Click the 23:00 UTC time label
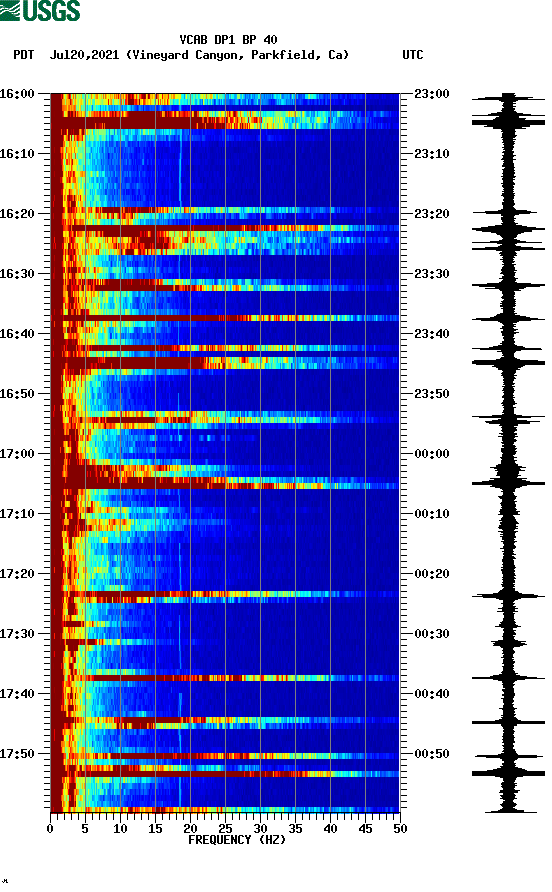 click(432, 94)
